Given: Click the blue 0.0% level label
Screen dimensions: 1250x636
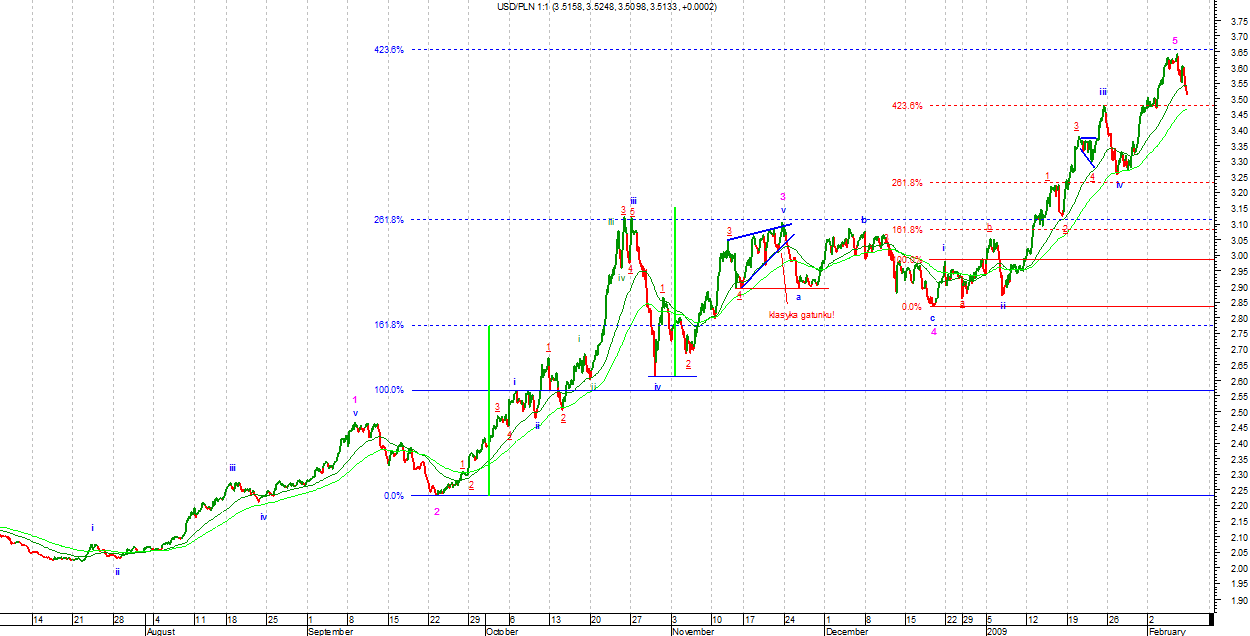Looking at the screenshot, I should [394, 495].
